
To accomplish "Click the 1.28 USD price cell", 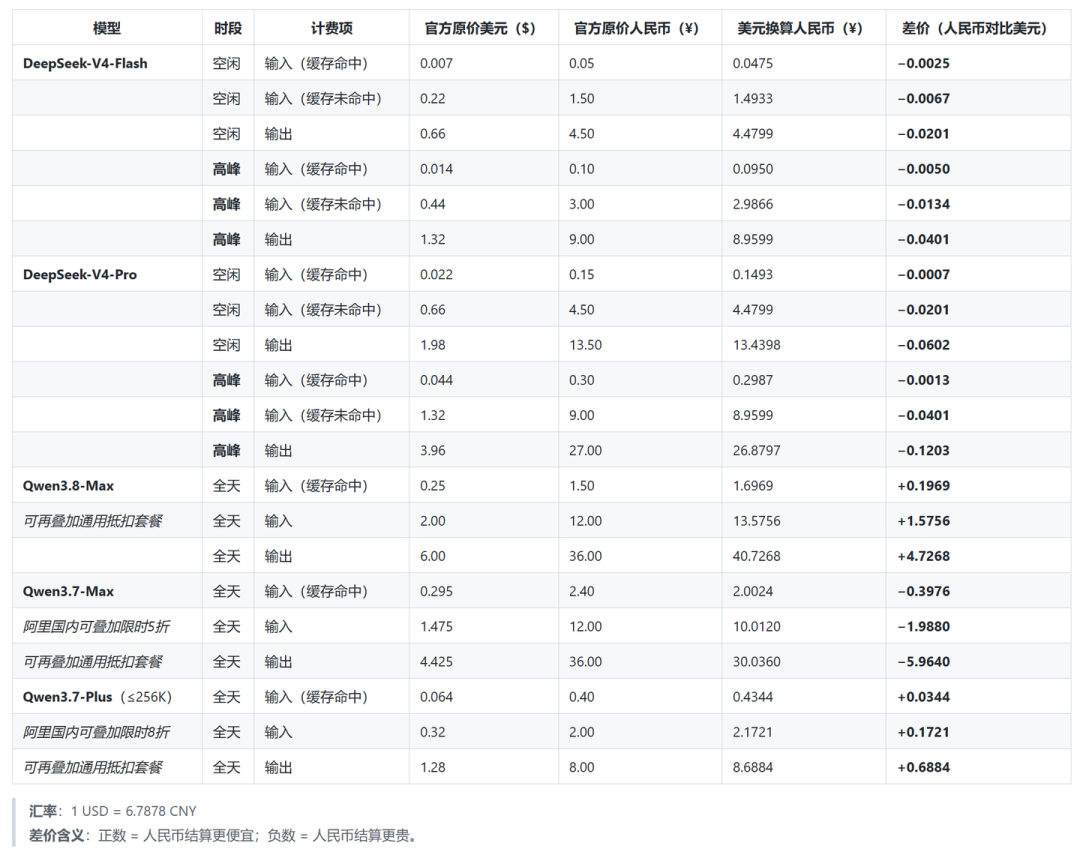I will (433, 767).
